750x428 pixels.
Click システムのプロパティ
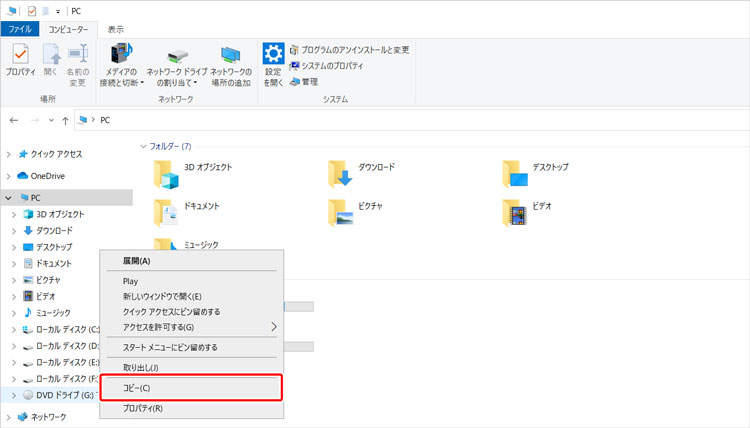pyautogui.click(x=327, y=66)
